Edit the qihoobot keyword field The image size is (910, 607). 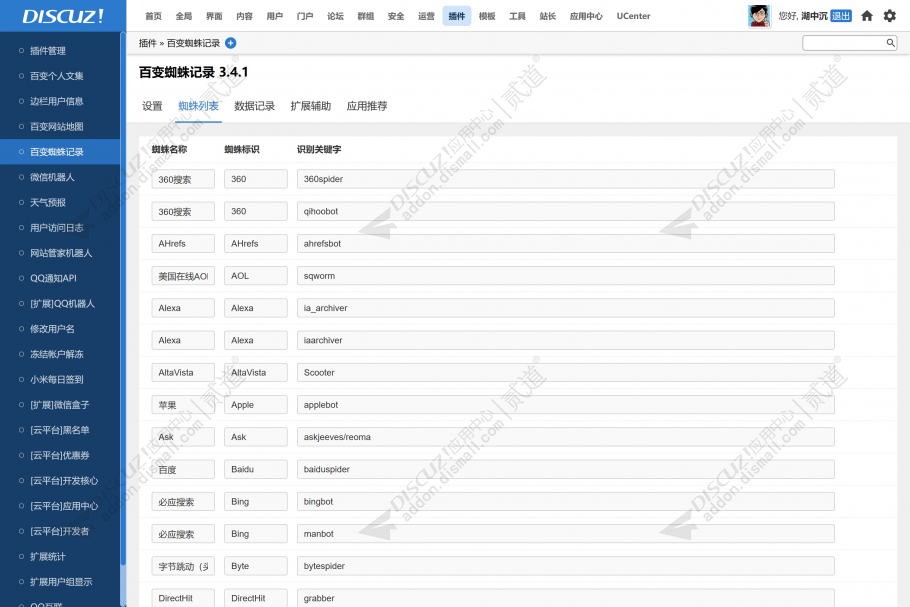565,211
